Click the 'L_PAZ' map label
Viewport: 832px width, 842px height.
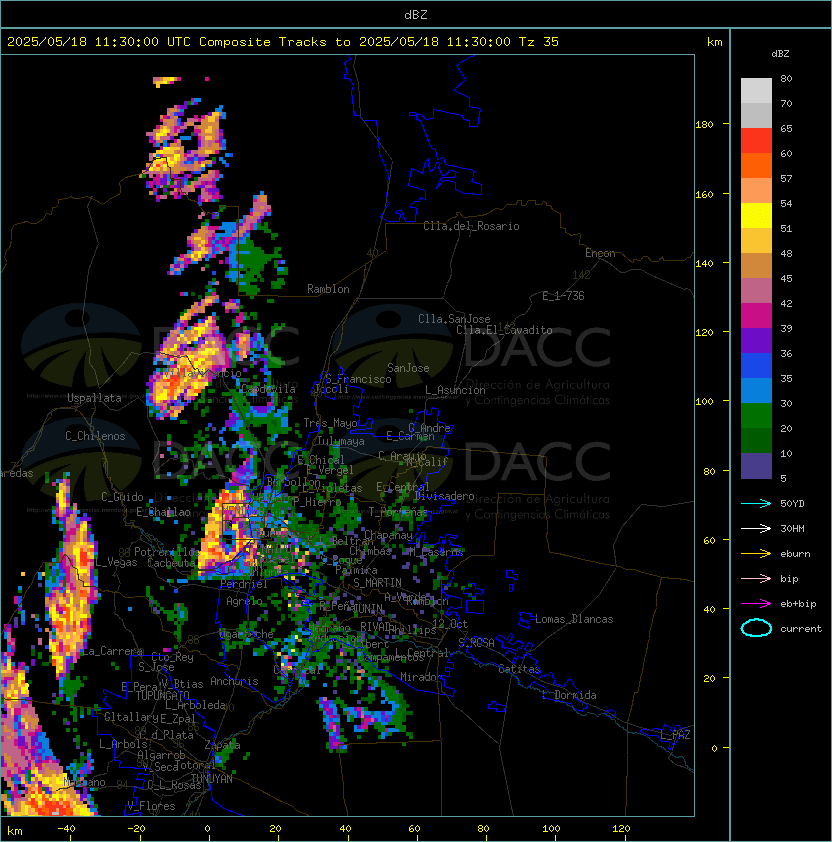(x=675, y=735)
